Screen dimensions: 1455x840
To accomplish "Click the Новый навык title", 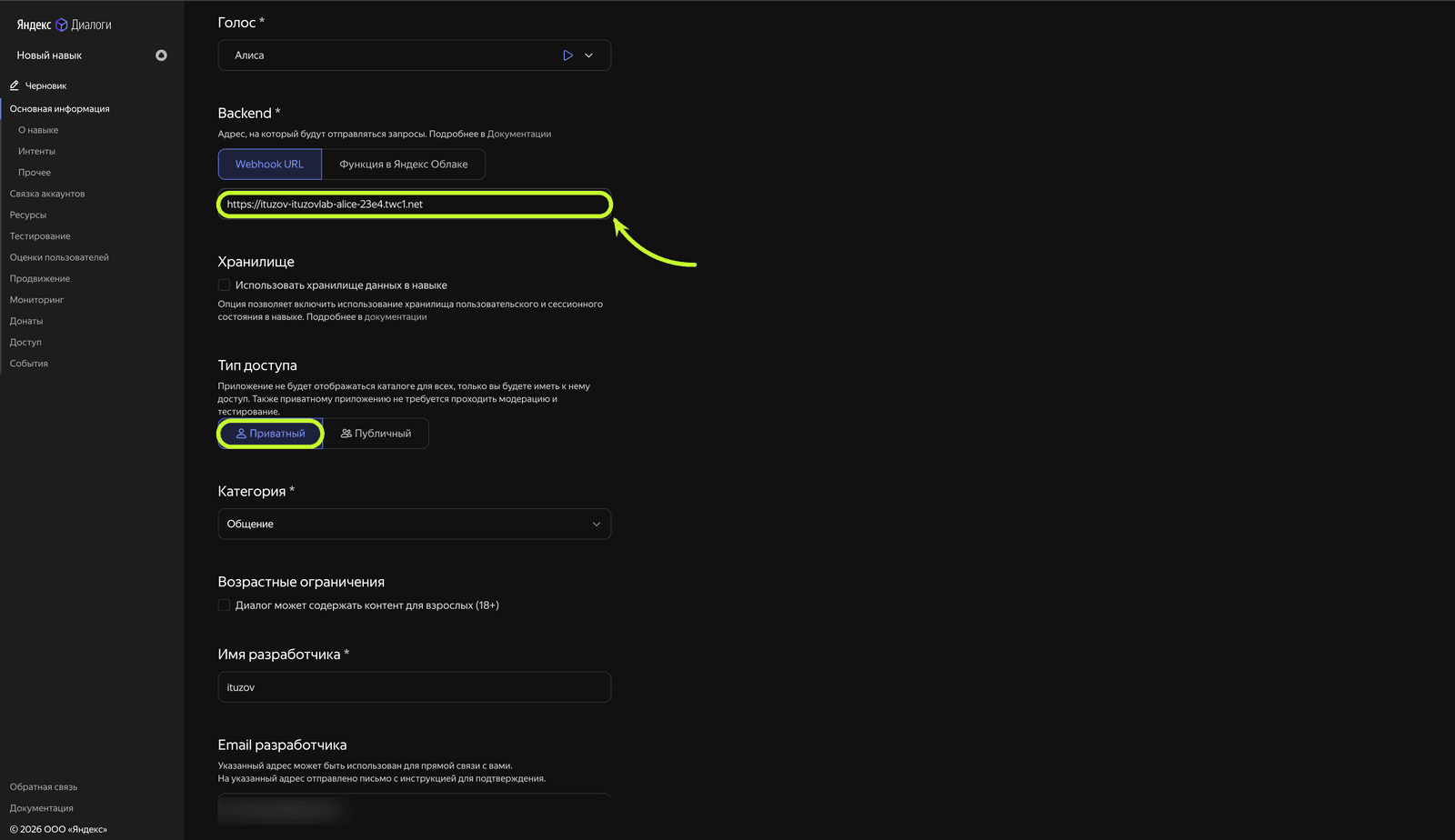I will (49, 55).
